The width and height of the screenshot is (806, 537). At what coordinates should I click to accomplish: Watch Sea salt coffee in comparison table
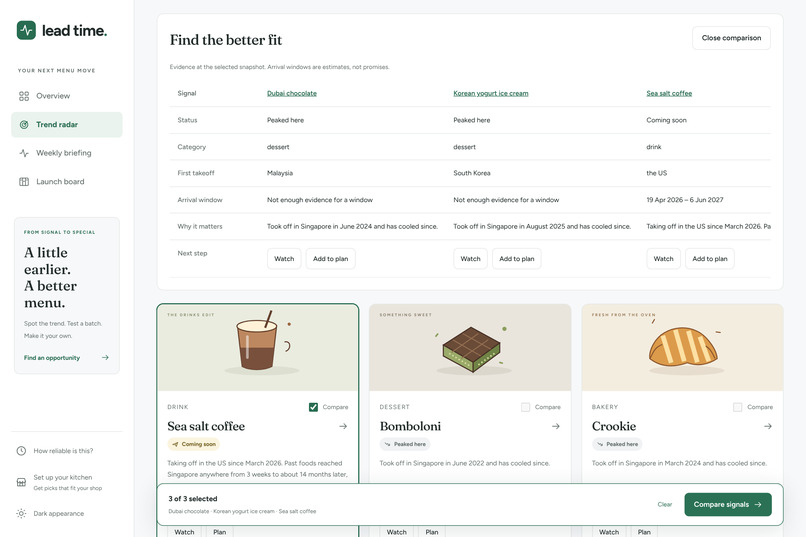point(663,258)
